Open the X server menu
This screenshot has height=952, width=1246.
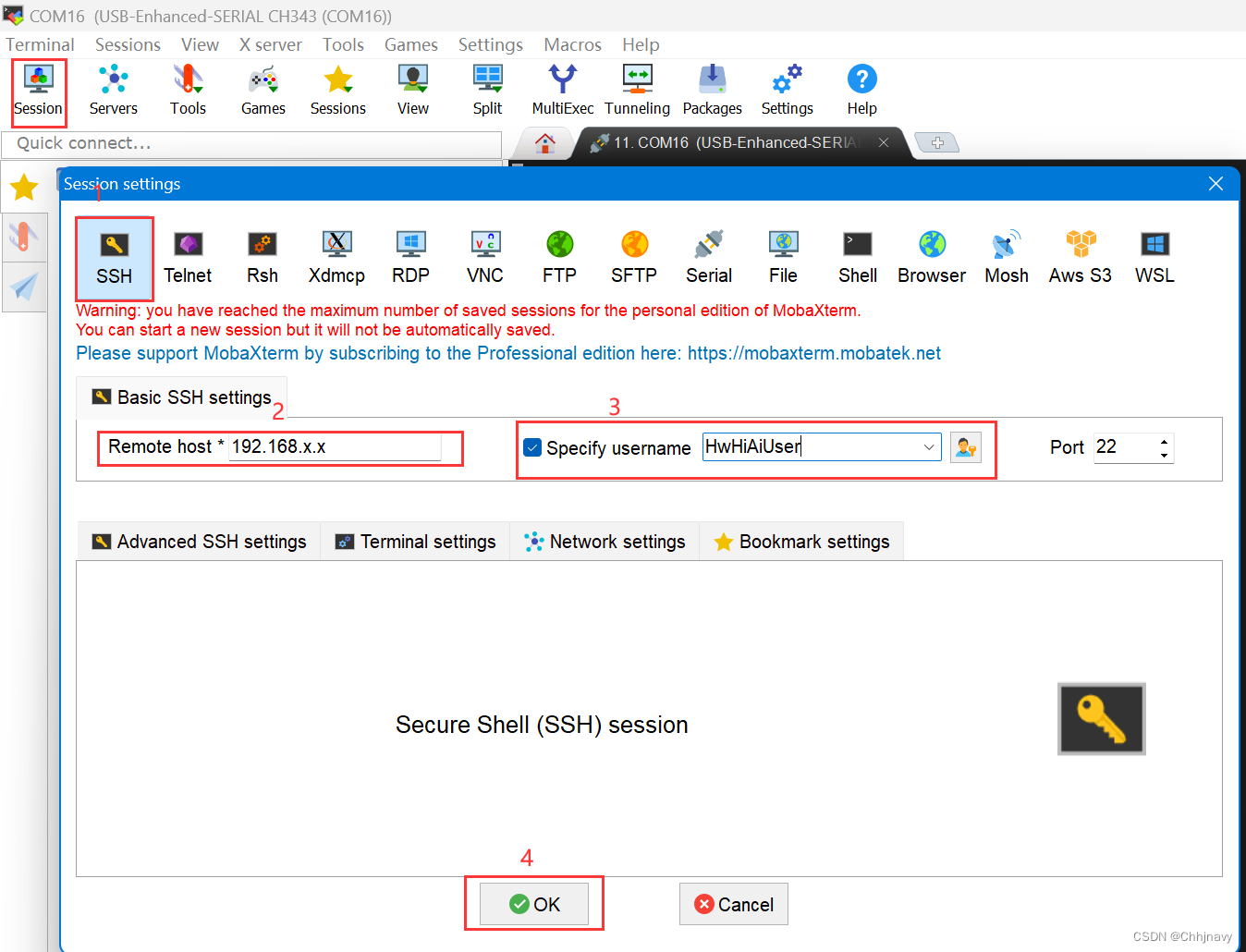click(271, 44)
